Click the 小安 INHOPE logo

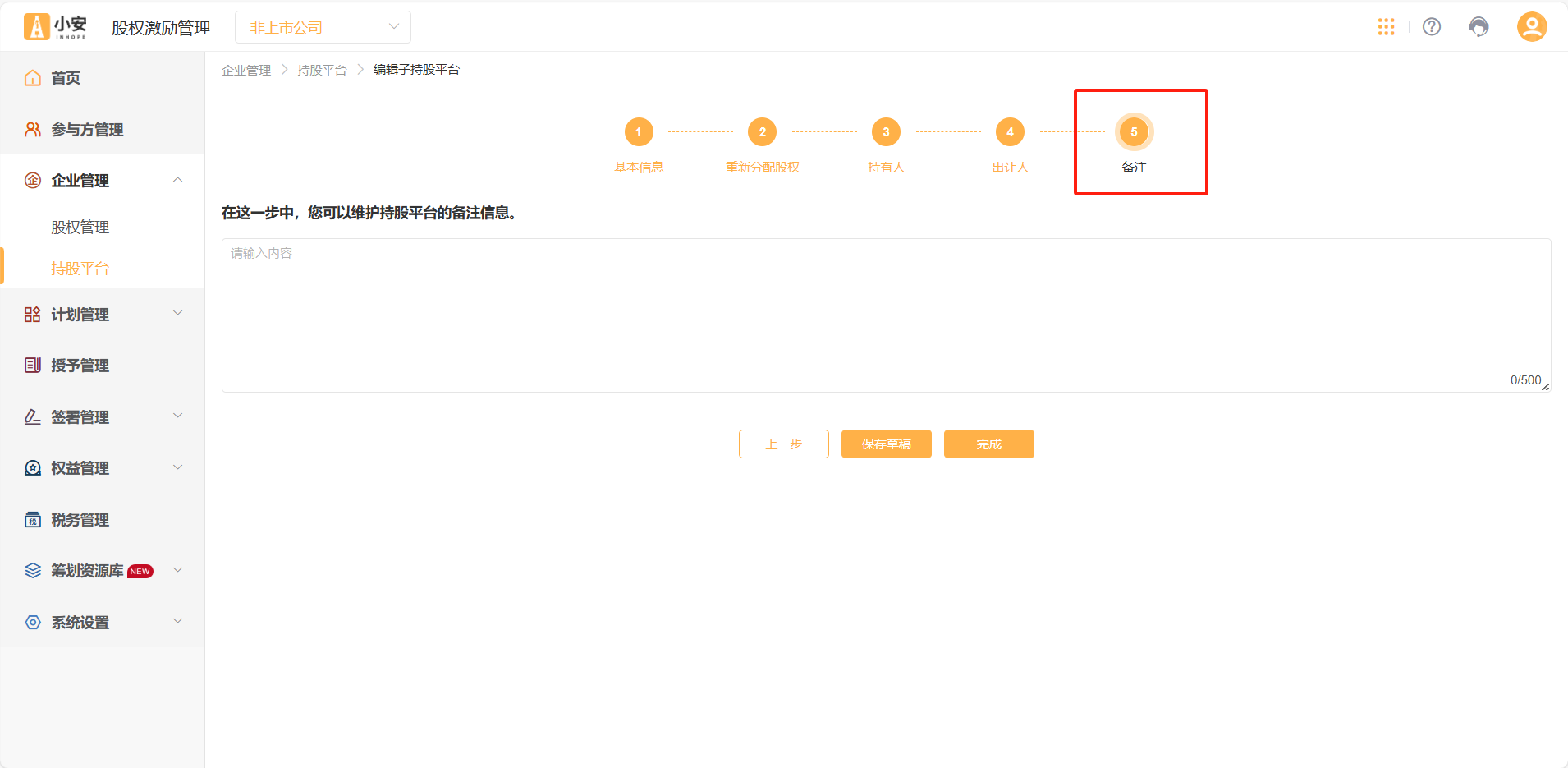pyautogui.click(x=55, y=27)
